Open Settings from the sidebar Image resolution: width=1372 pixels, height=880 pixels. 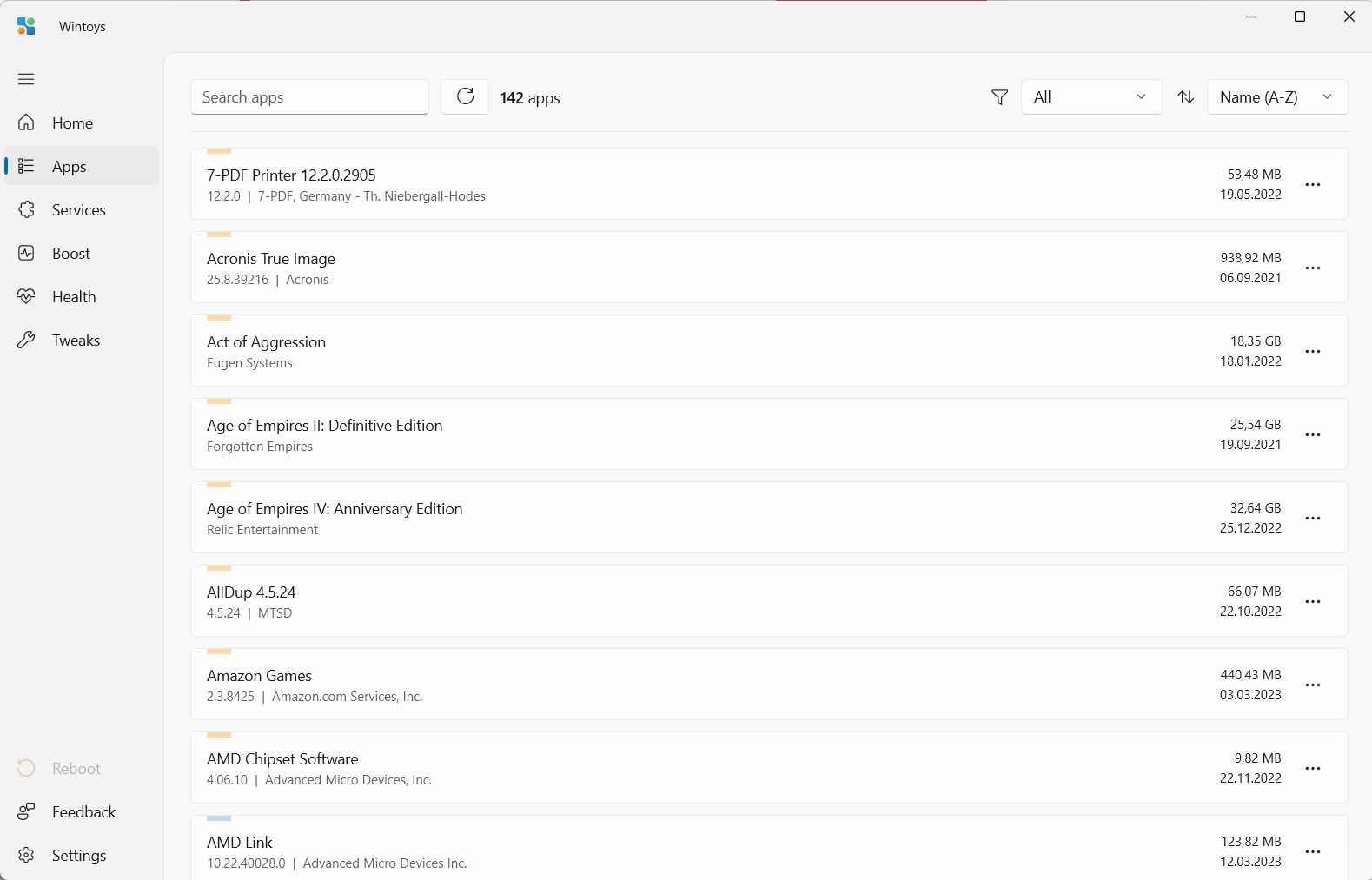tap(82, 855)
